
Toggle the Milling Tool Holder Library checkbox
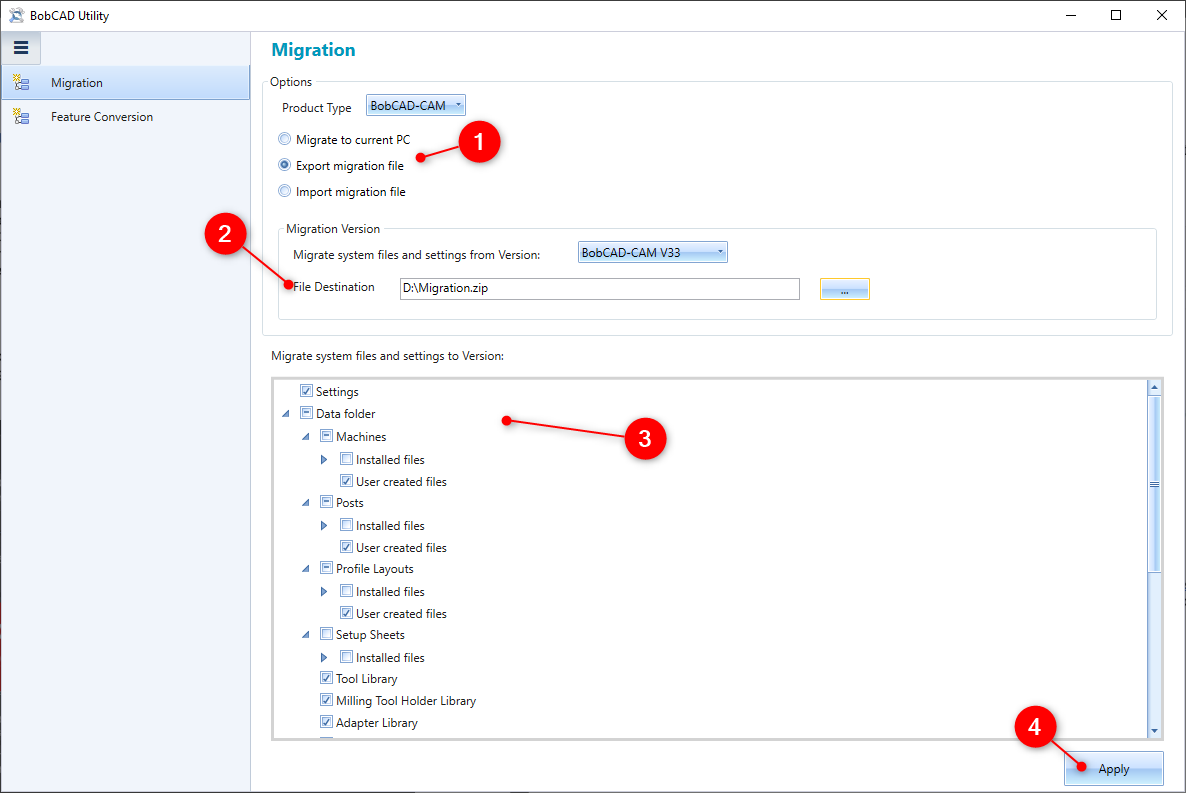327,700
